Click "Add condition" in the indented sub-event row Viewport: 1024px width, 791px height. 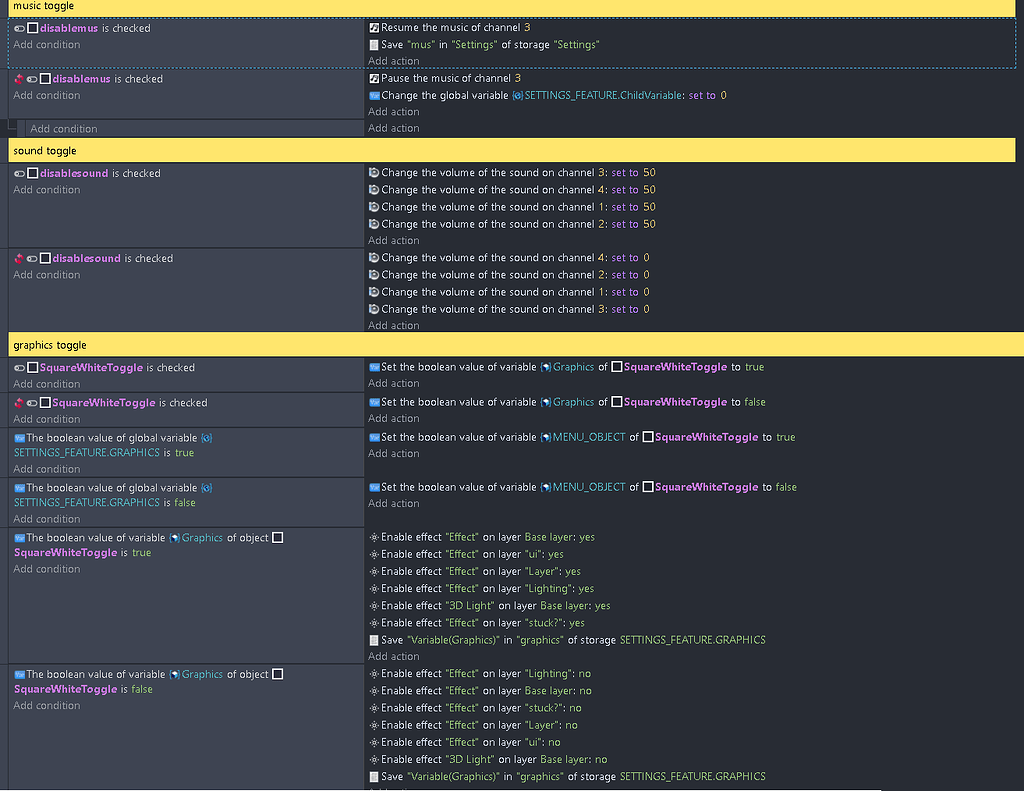coord(64,129)
